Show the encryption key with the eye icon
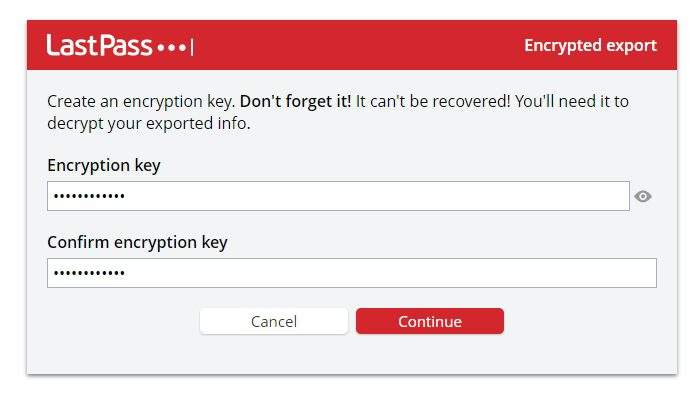The height and width of the screenshot is (399, 692). 643,196
